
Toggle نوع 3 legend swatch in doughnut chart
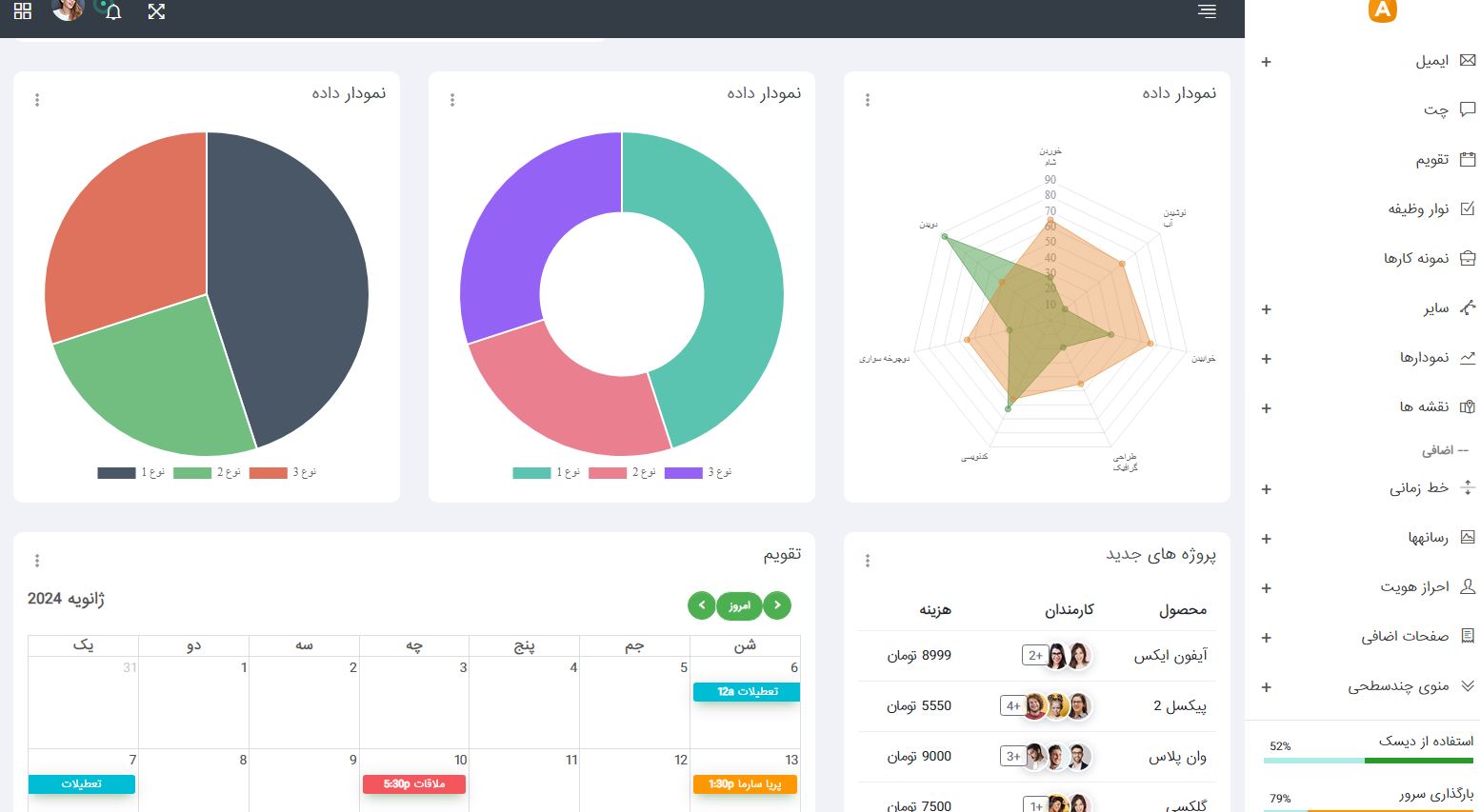click(684, 473)
